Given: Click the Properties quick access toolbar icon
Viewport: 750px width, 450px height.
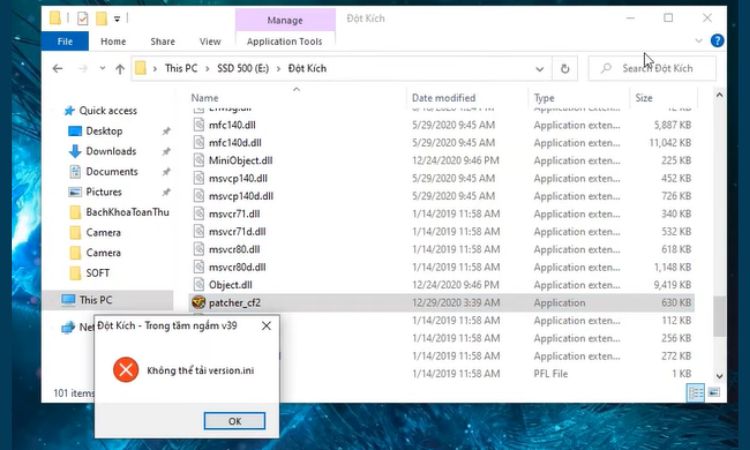Looking at the screenshot, I should (x=82, y=19).
